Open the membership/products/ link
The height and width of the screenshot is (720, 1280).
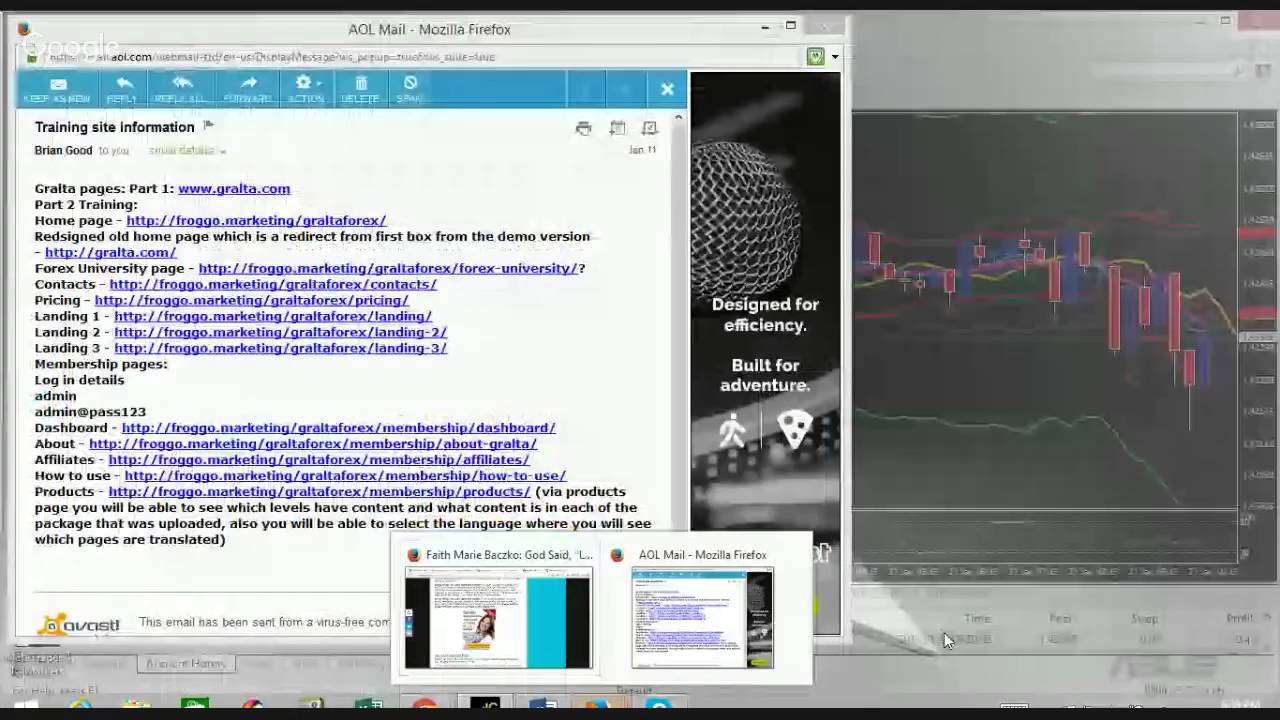pos(319,492)
